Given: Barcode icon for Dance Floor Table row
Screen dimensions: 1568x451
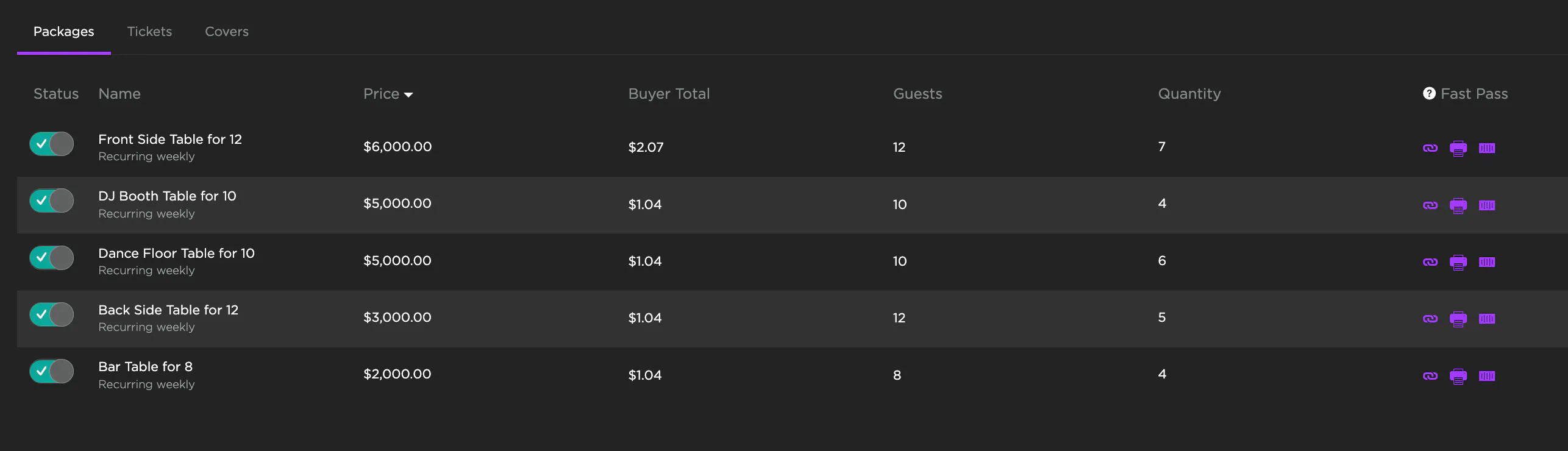Looking at the screenshot, I should click(x=1486, y=262).
